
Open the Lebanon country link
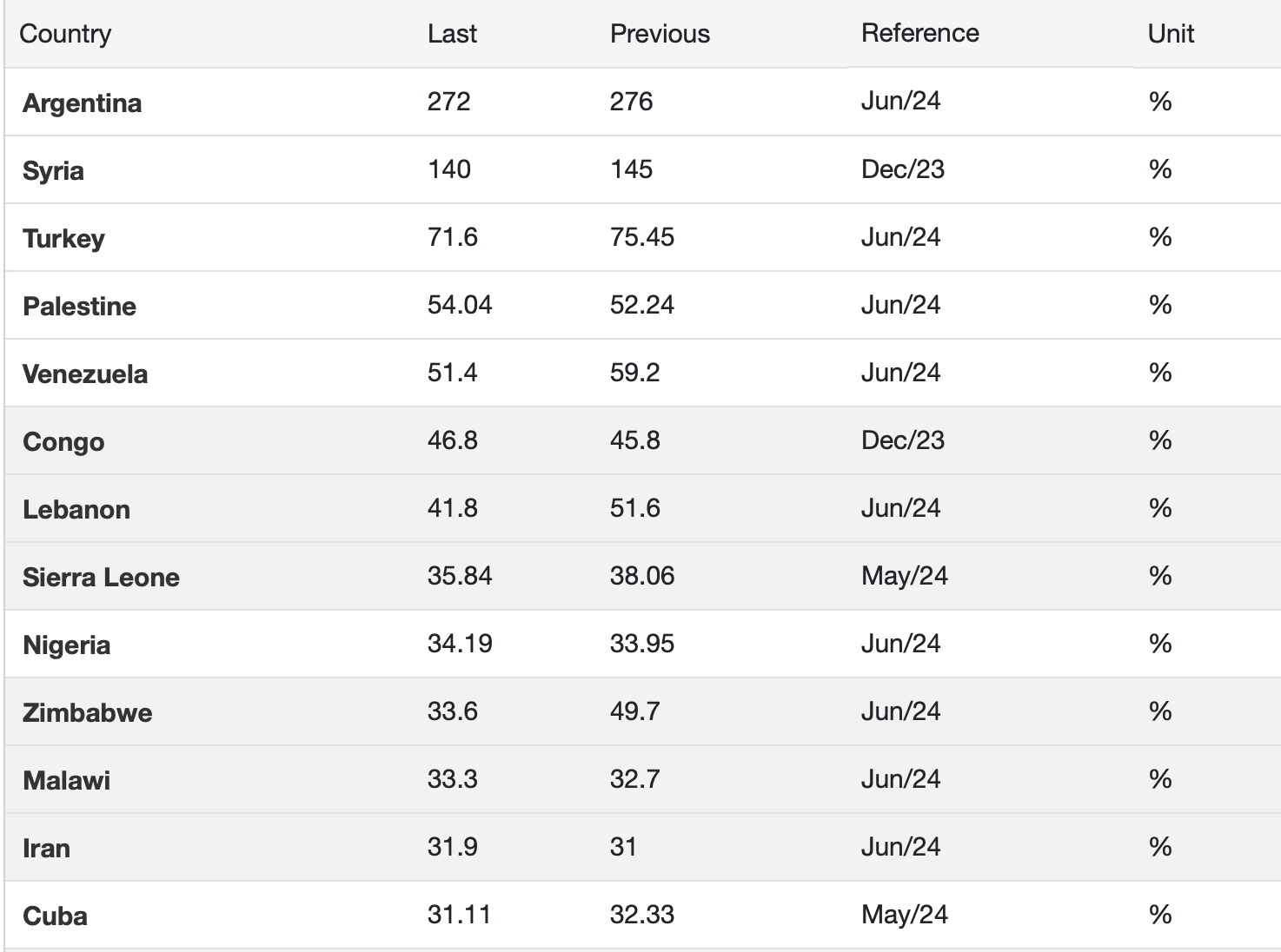coord(76,509)
